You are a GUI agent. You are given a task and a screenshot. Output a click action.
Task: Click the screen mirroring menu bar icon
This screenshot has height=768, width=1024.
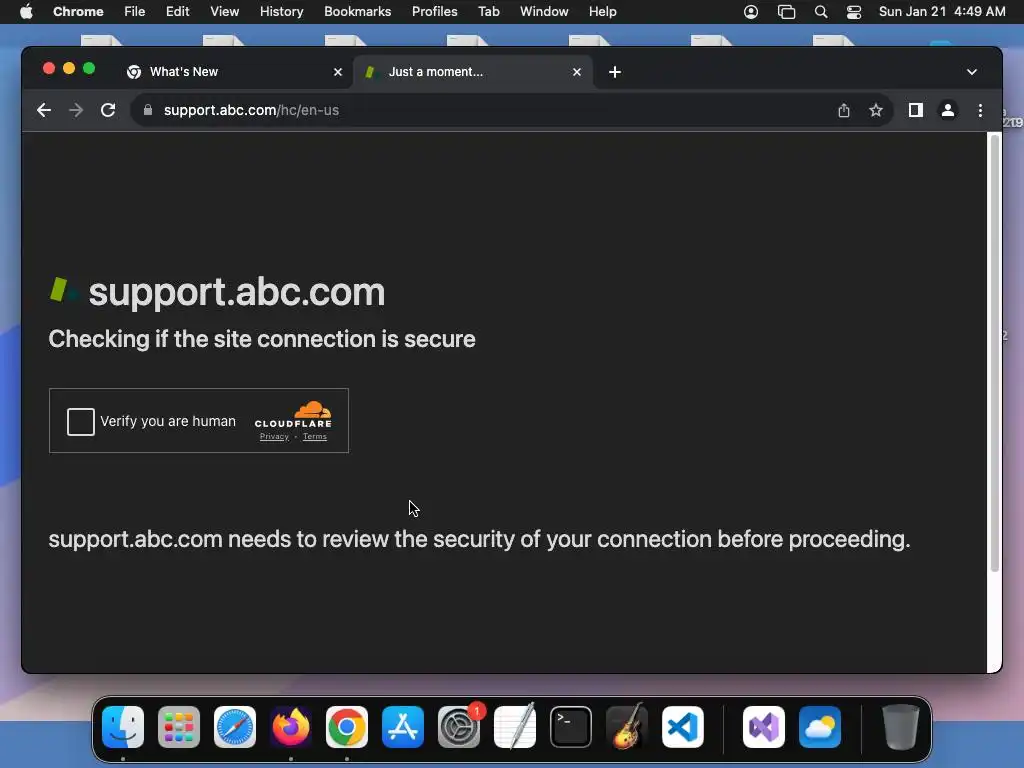[x=786, y=12]
